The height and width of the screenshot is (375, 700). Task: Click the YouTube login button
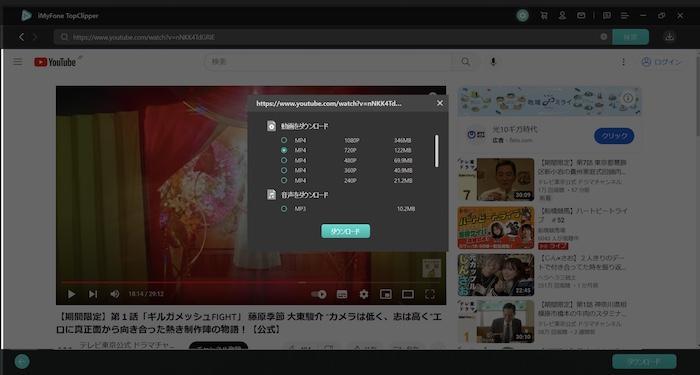pyautogui.click(x=661, y=62)
